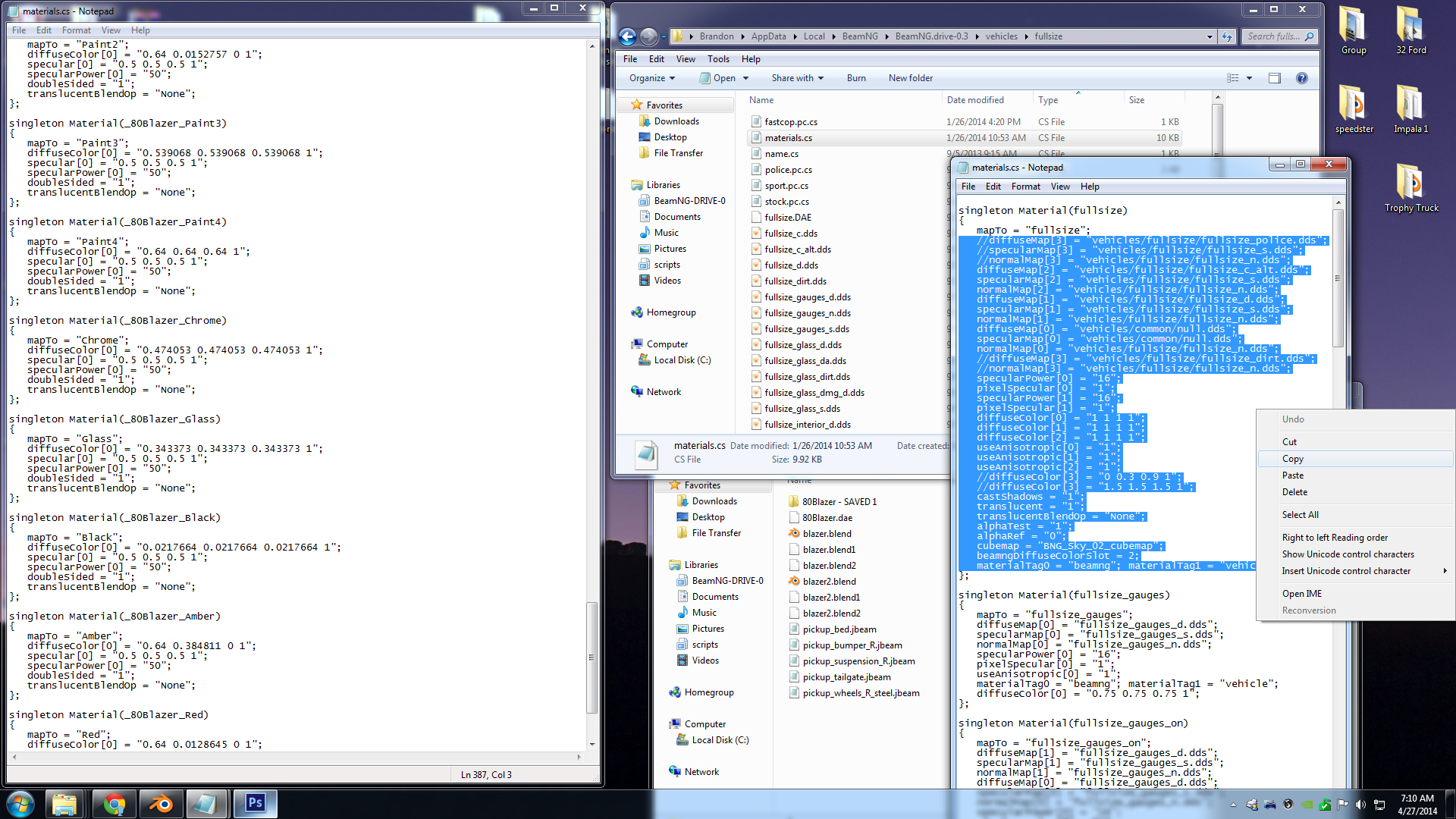Click vehicles in address breadcrumb
The height and width of the screenshot is (819, 1456).
(1001, 36)
